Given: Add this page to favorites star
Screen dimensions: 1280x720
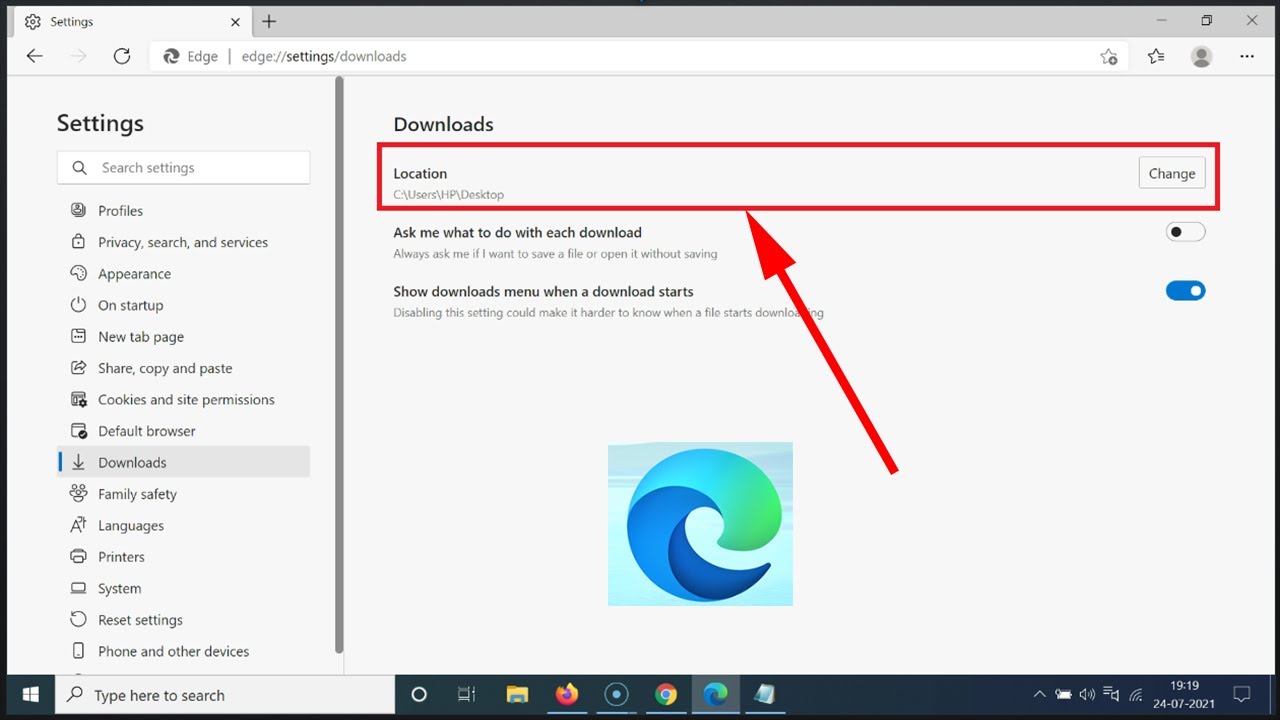Looking at the screenshot, I should (1108, 57).
